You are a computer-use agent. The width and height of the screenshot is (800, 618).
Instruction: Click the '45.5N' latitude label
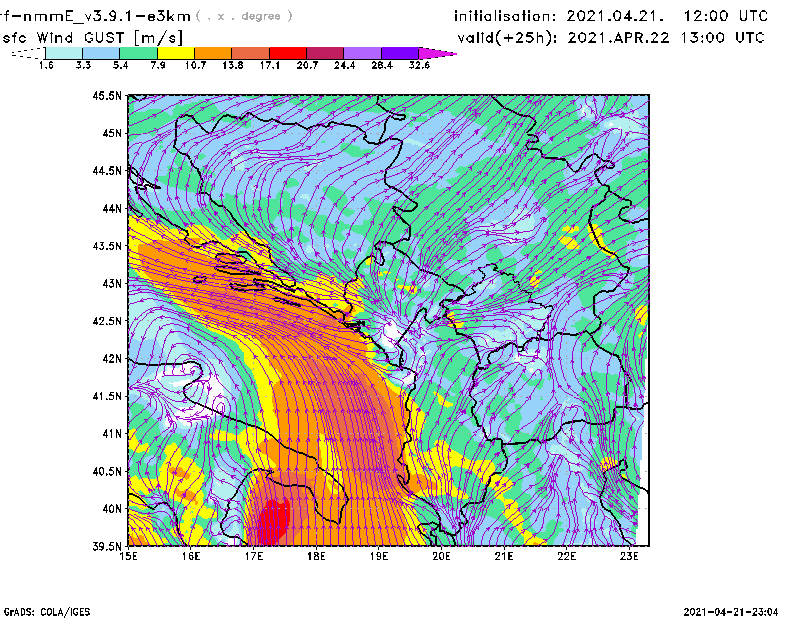(x=107, y=95)
